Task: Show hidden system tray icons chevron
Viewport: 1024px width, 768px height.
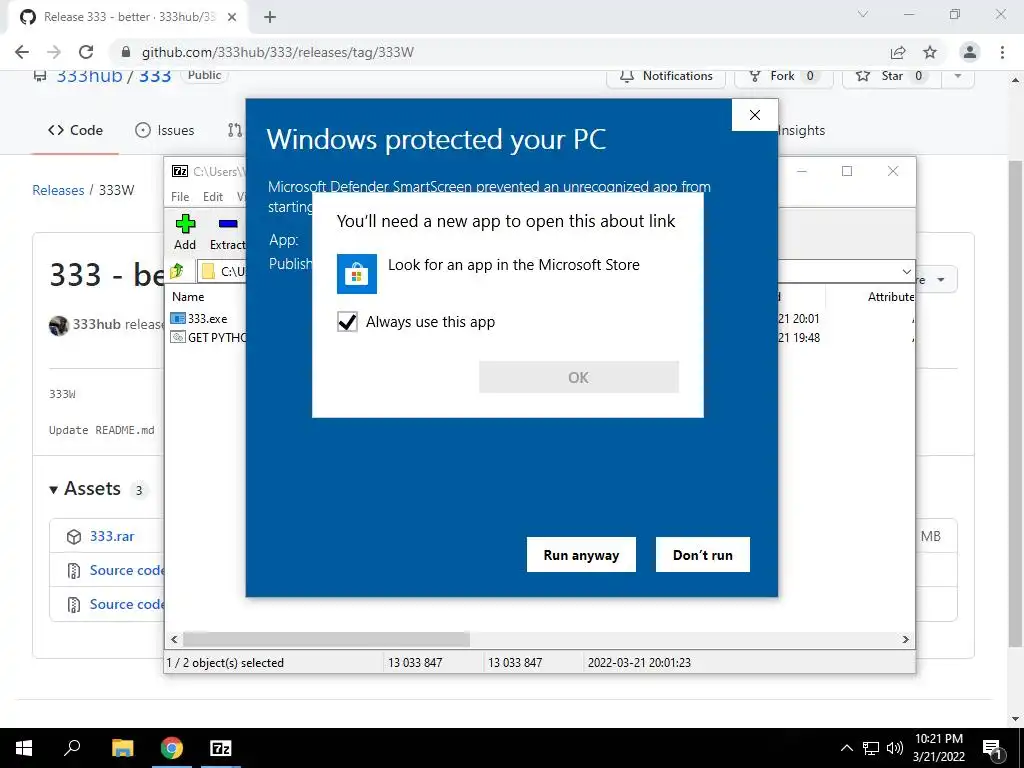Action: pos(846,748)
